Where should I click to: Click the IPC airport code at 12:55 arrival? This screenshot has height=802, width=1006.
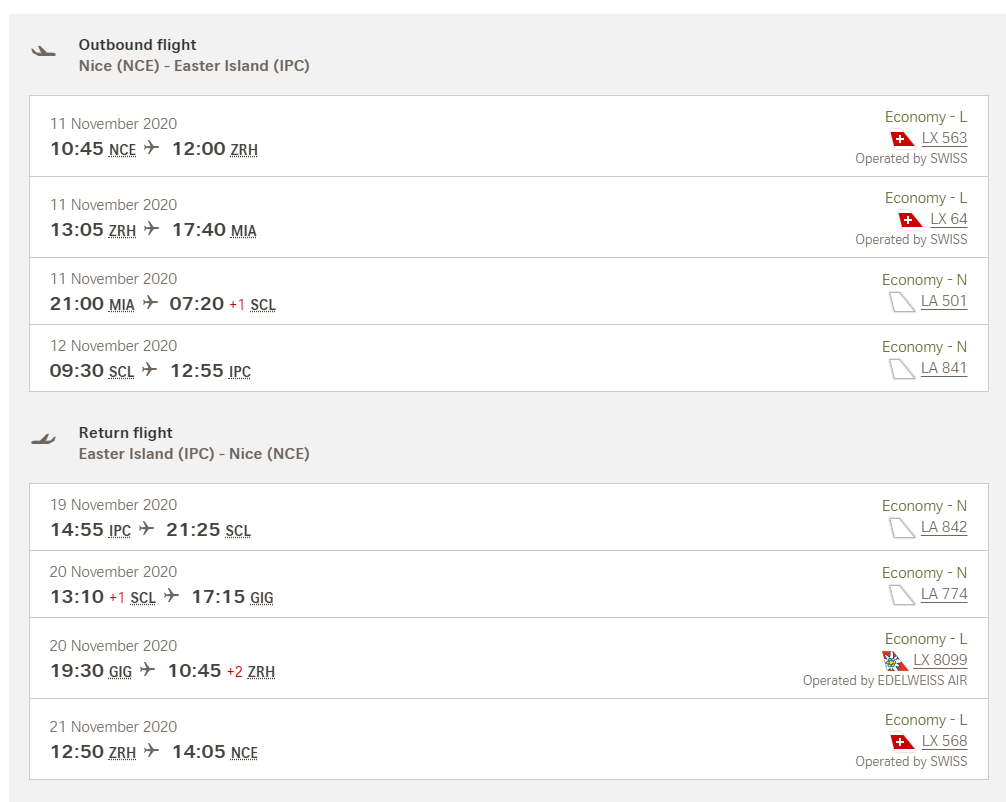click(x=240, y=372)
